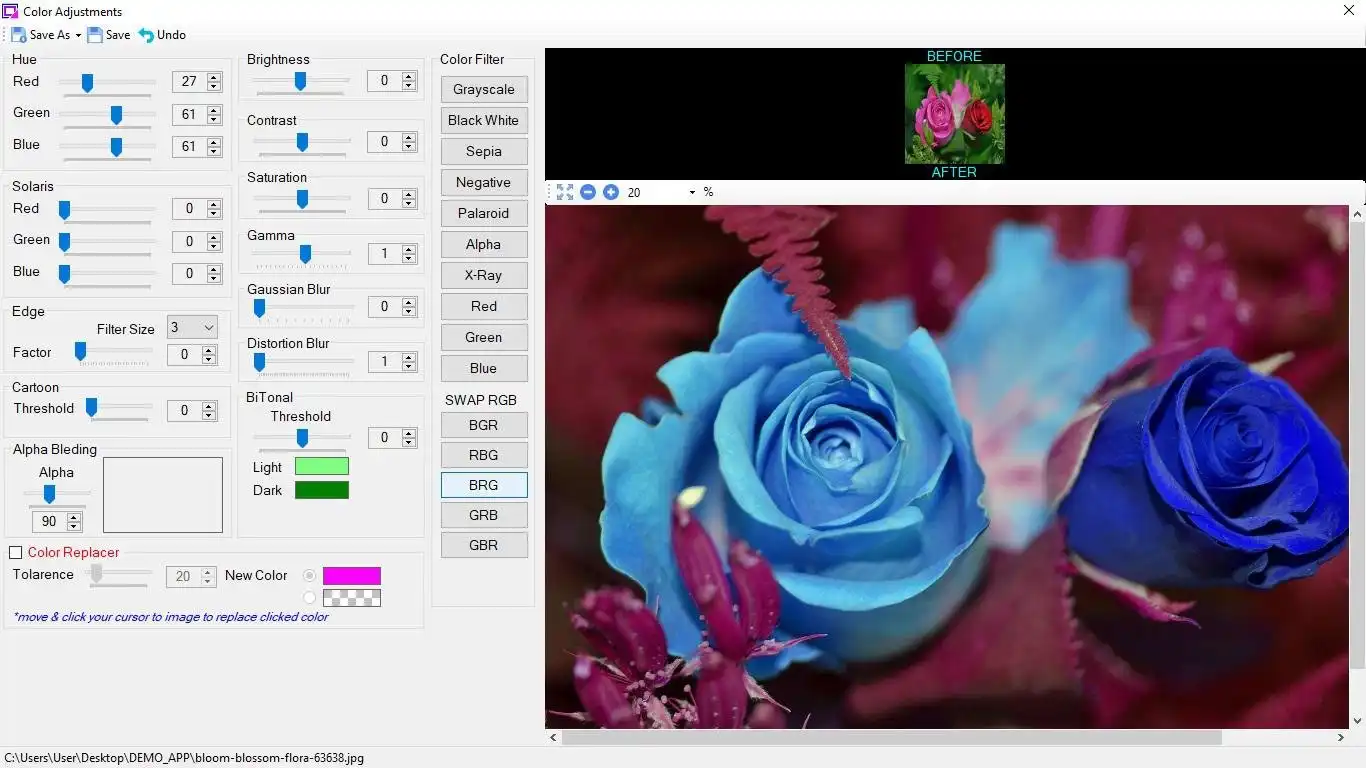Apply the Sepia filter
Viewport: 1366px width, 768px height.
484,151
